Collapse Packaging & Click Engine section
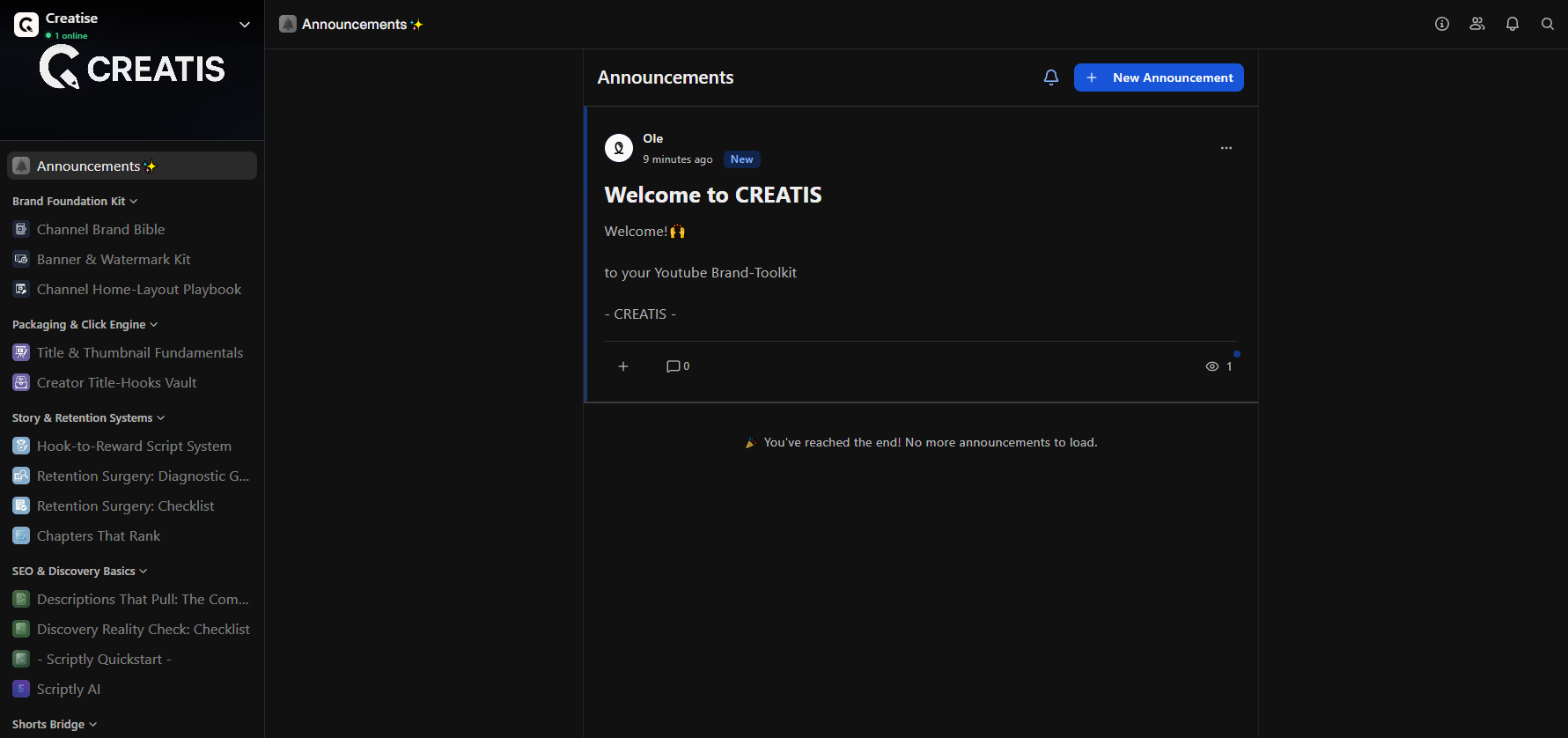This screenshot has height=738, width=1568. (x=85, y=324)
